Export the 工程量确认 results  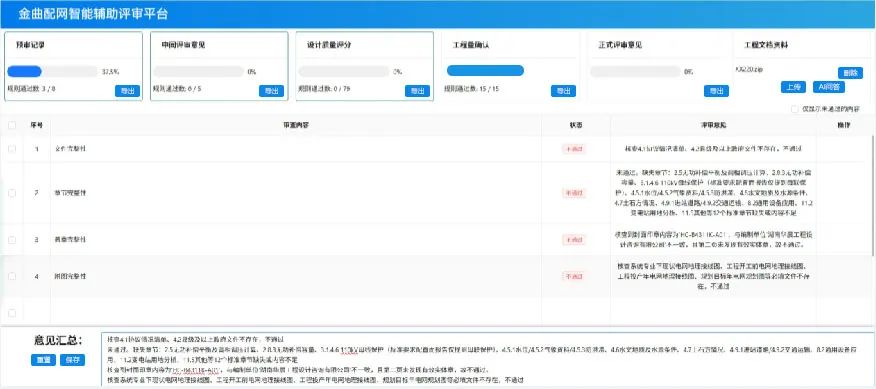pos(563,91)
